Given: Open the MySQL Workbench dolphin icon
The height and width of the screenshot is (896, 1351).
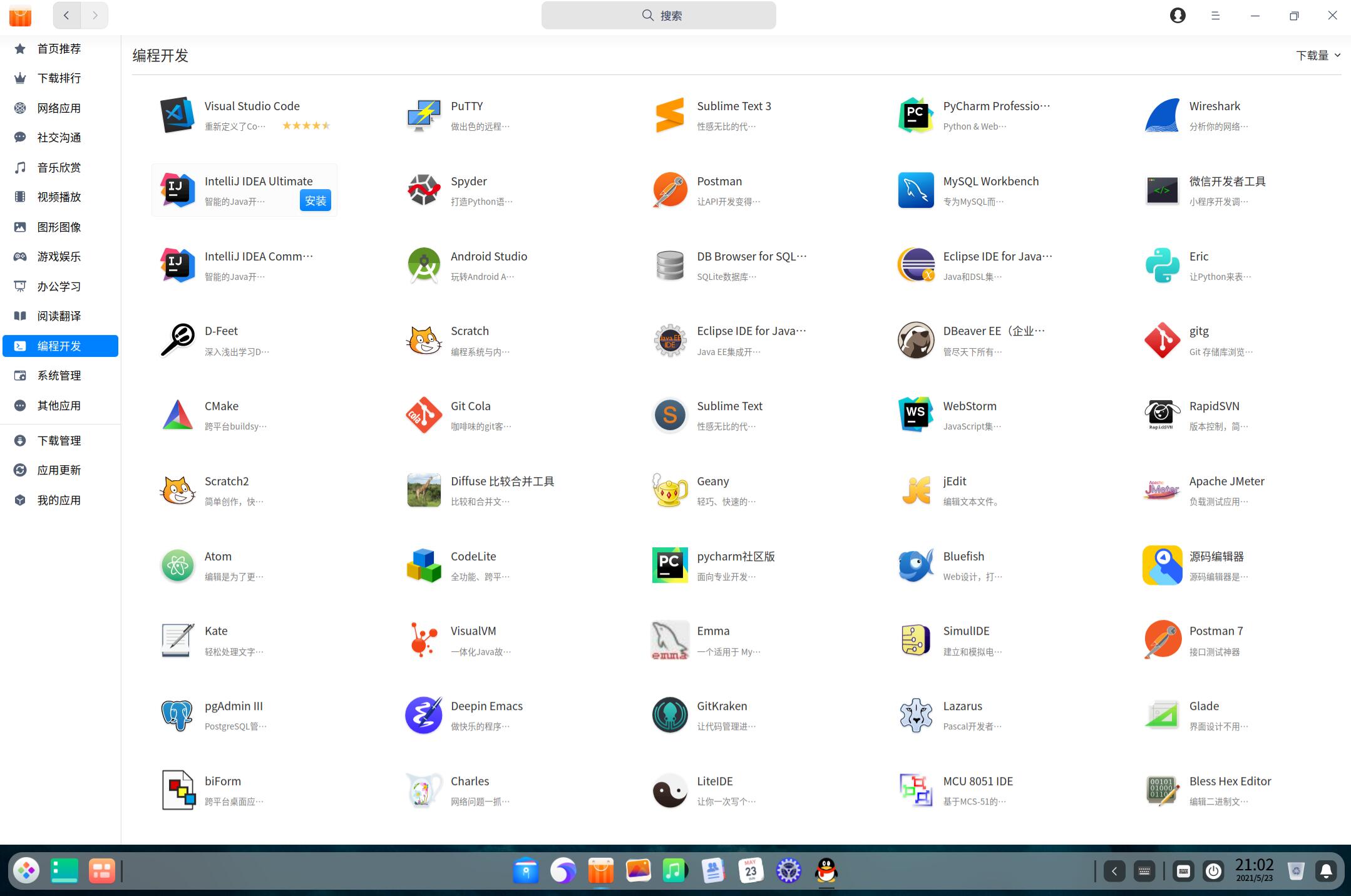Looking at the screenshot, I should [916, 190].
